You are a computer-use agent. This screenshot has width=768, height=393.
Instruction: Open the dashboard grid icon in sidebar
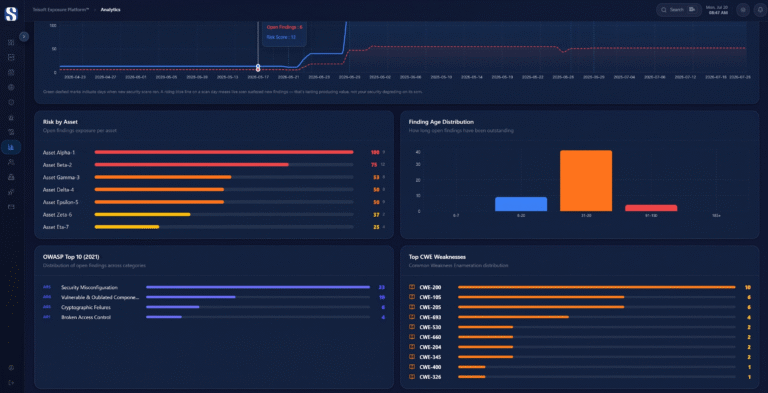(x=11, y=43)
